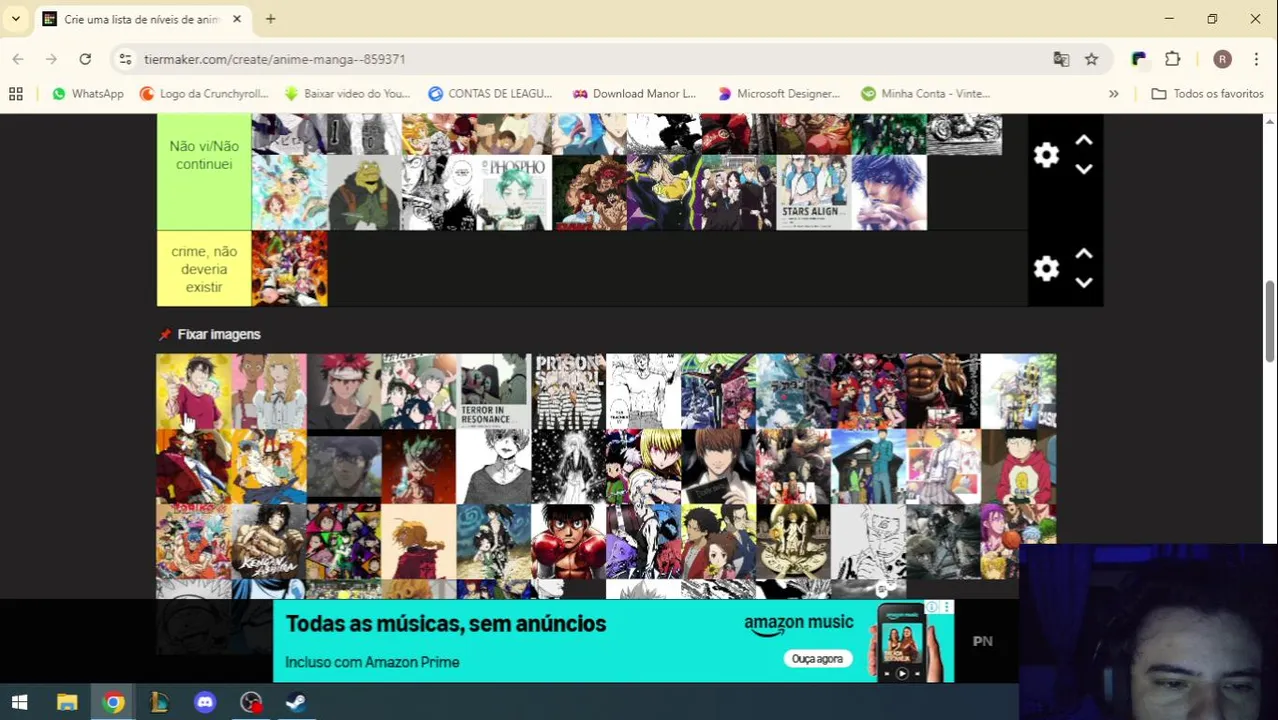Open 'Minha Conta - Vinte...' bookmark
The image size is (1278, 720).
926,93
